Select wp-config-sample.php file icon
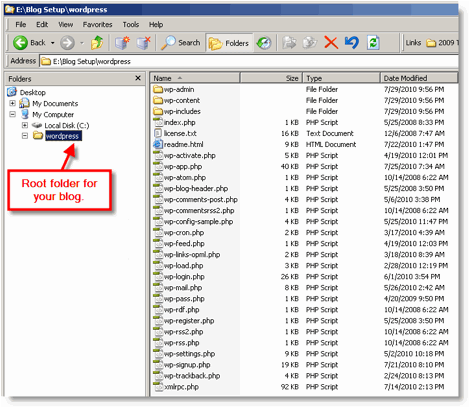 158,221
